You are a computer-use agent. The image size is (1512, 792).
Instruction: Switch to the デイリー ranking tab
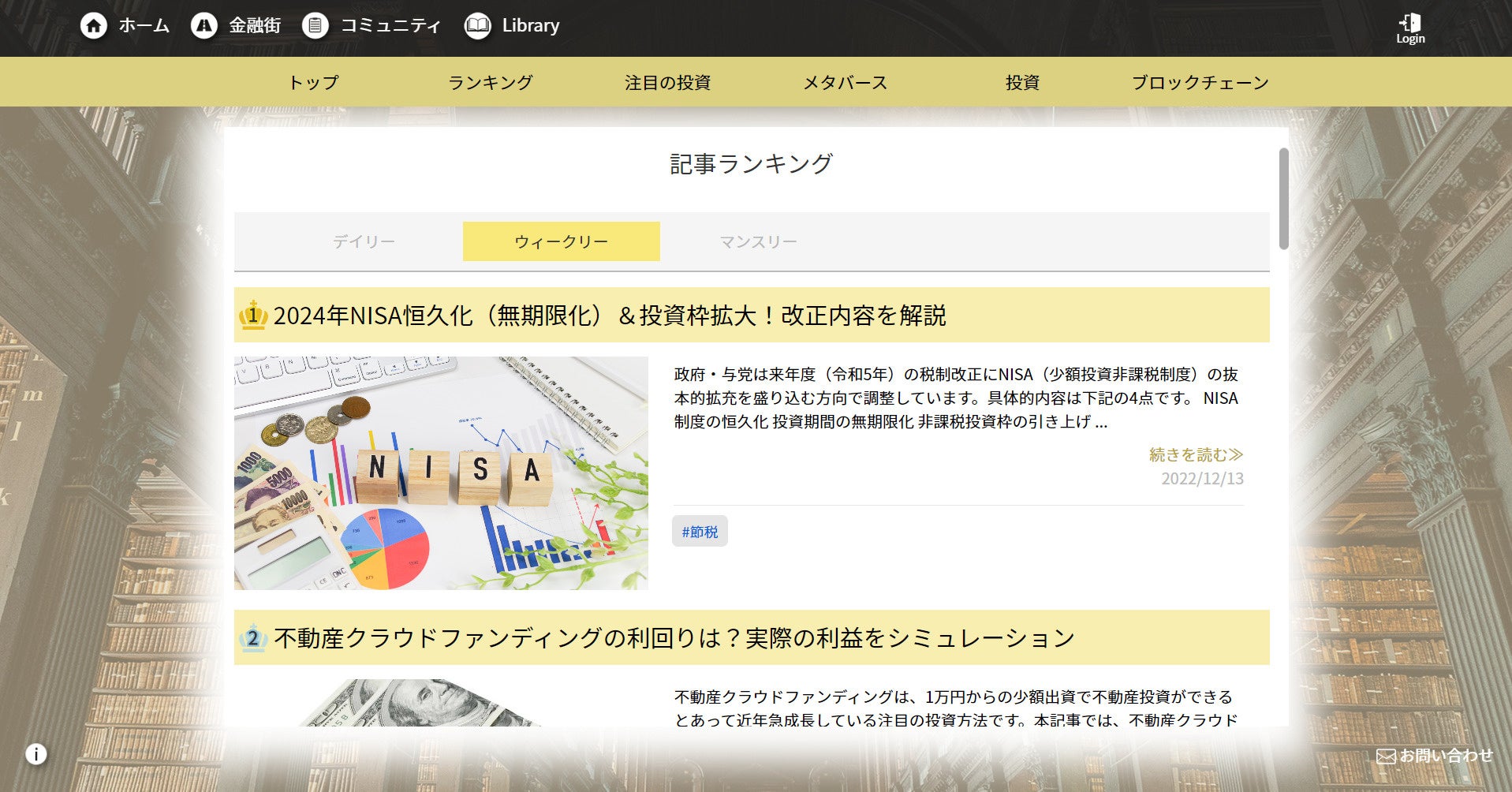364,241
